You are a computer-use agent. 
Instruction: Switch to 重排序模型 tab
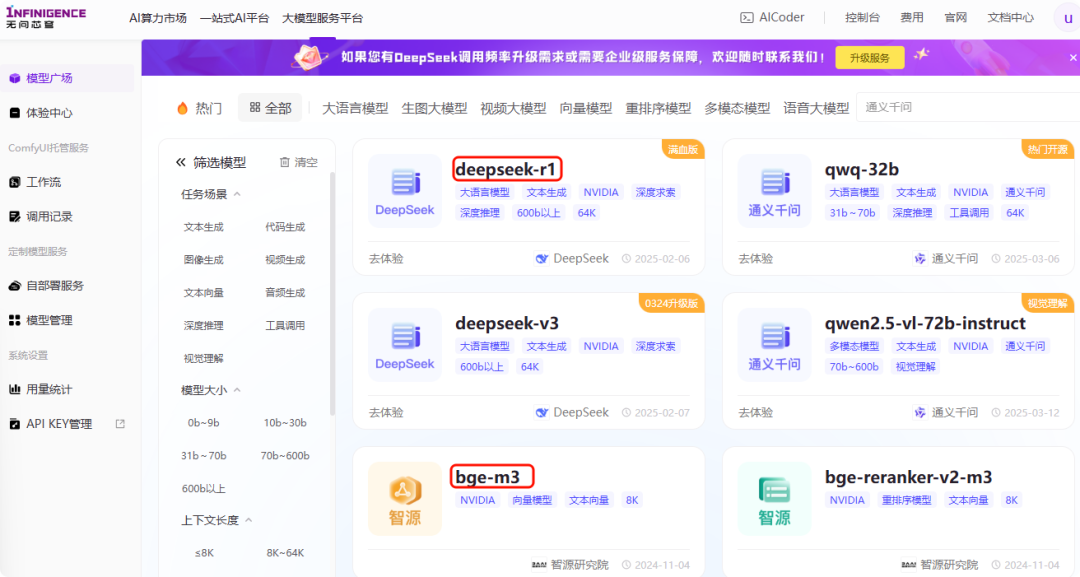point(658,108)
